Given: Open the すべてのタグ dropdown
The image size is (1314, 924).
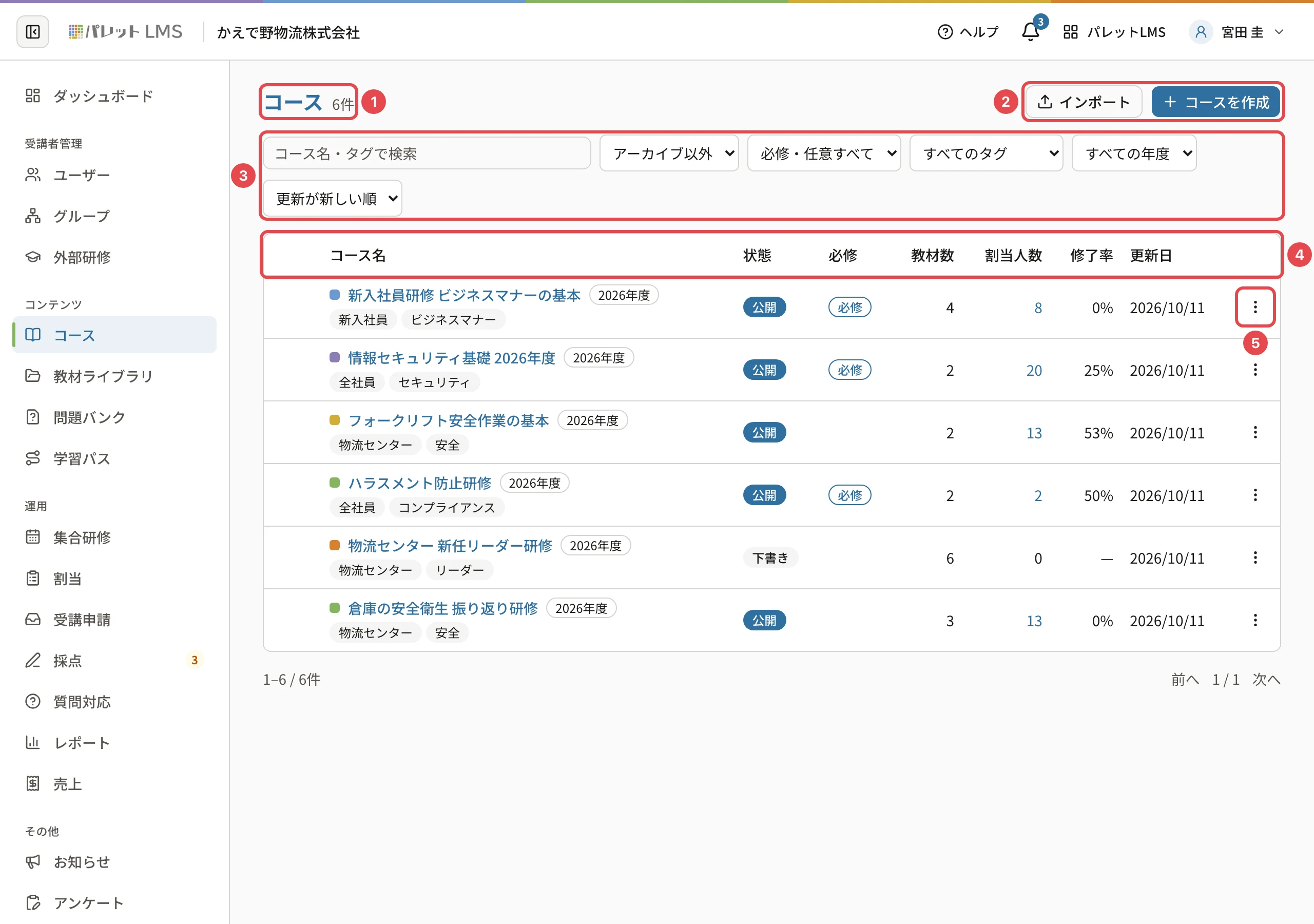Looking at the screenshot, I should click(x=987, y=153).
